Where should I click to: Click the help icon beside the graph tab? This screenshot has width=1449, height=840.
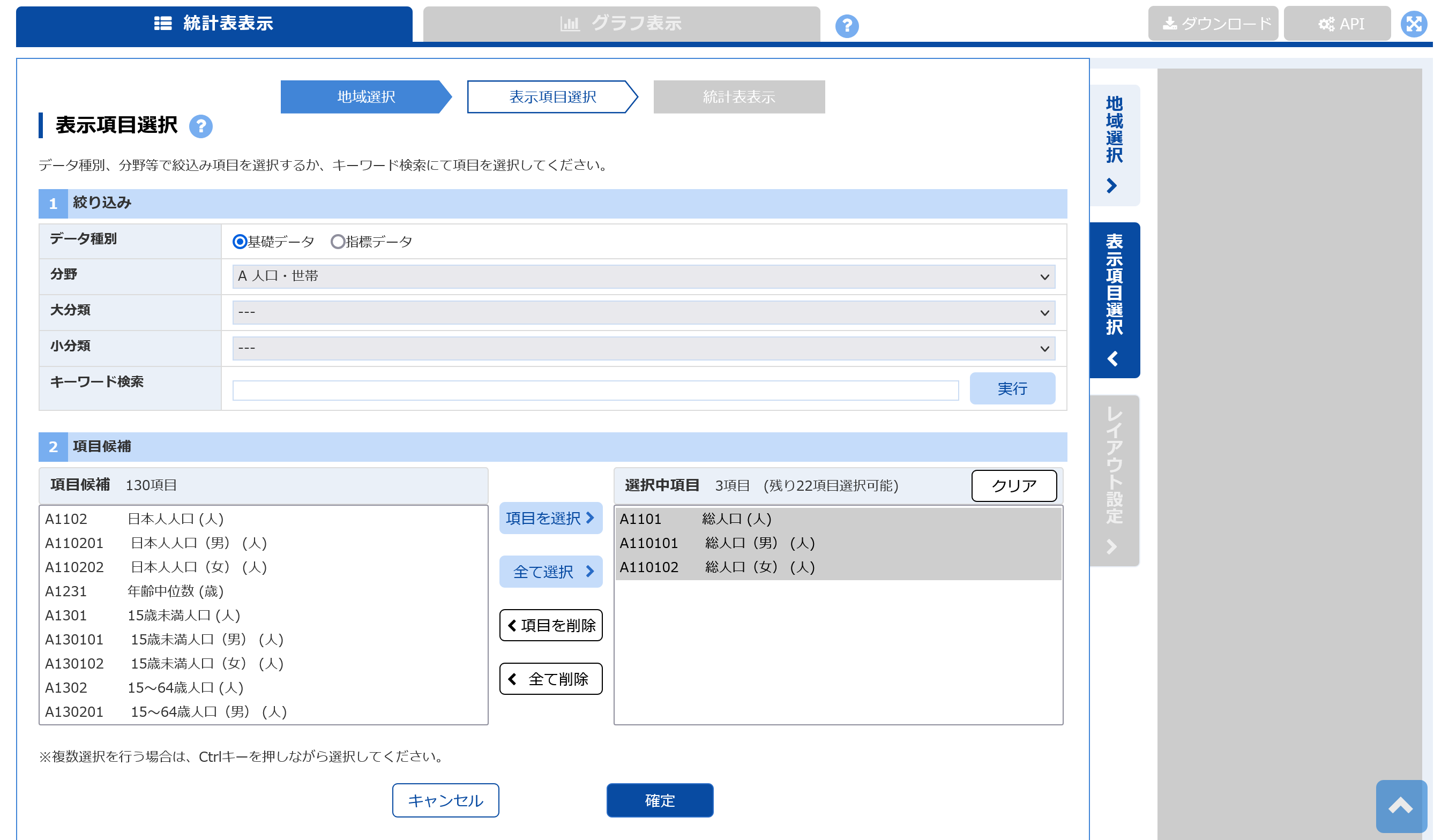(x=846, y=26)
